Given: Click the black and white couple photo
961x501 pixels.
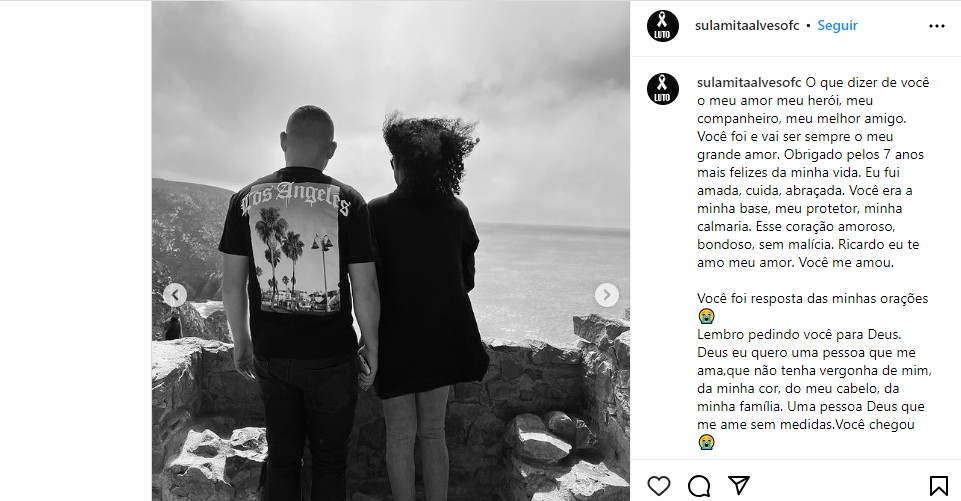Looking at the screenshot, I should (x=391, y=251).
